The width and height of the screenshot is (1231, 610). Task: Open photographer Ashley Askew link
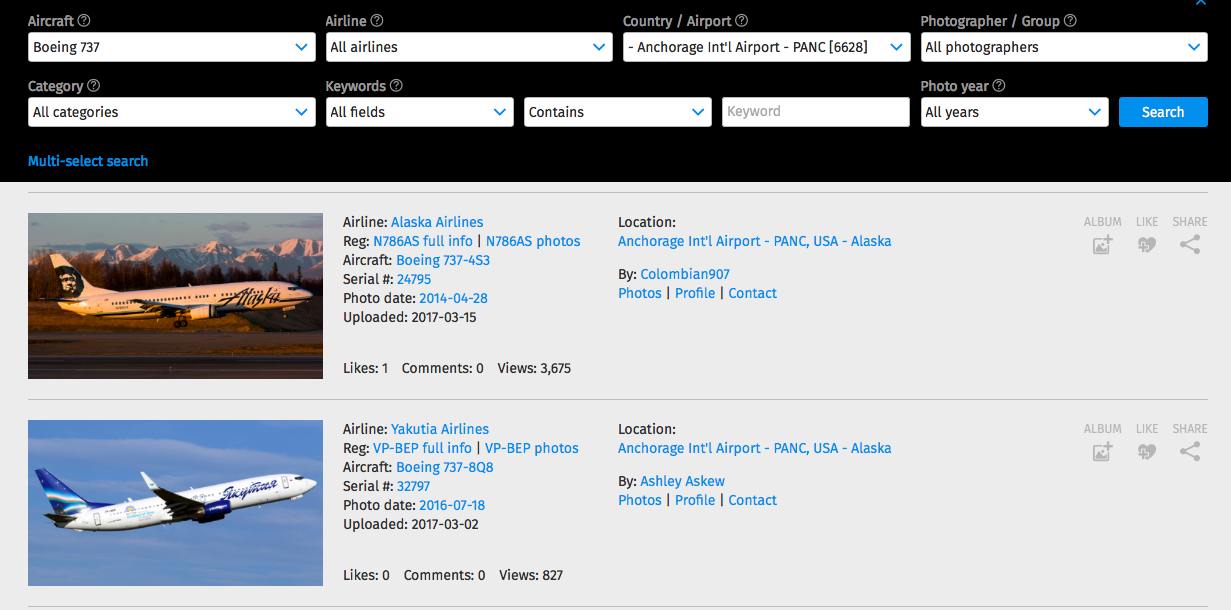[683, 481]
